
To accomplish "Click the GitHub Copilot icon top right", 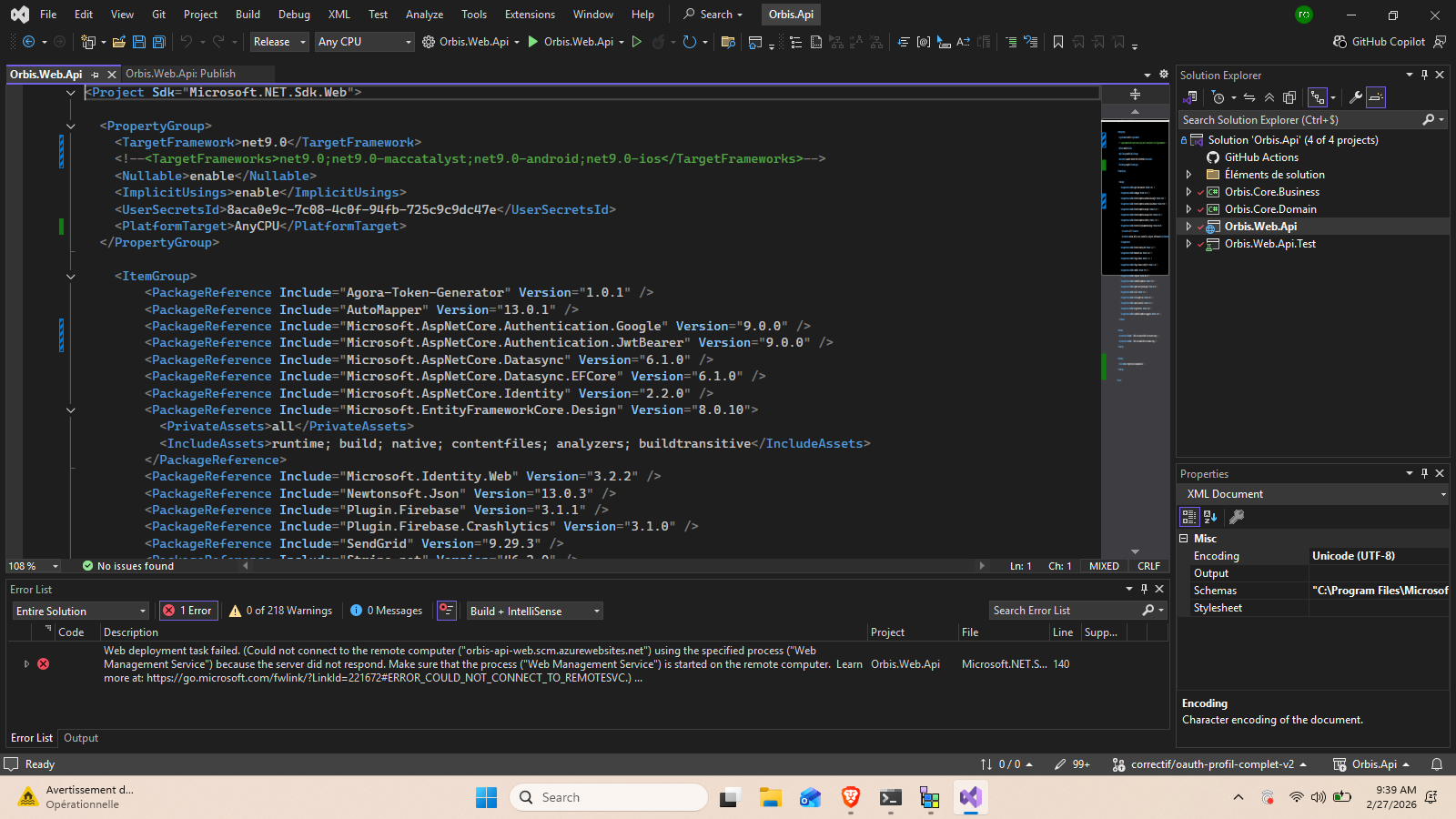I will point(1339,41).
